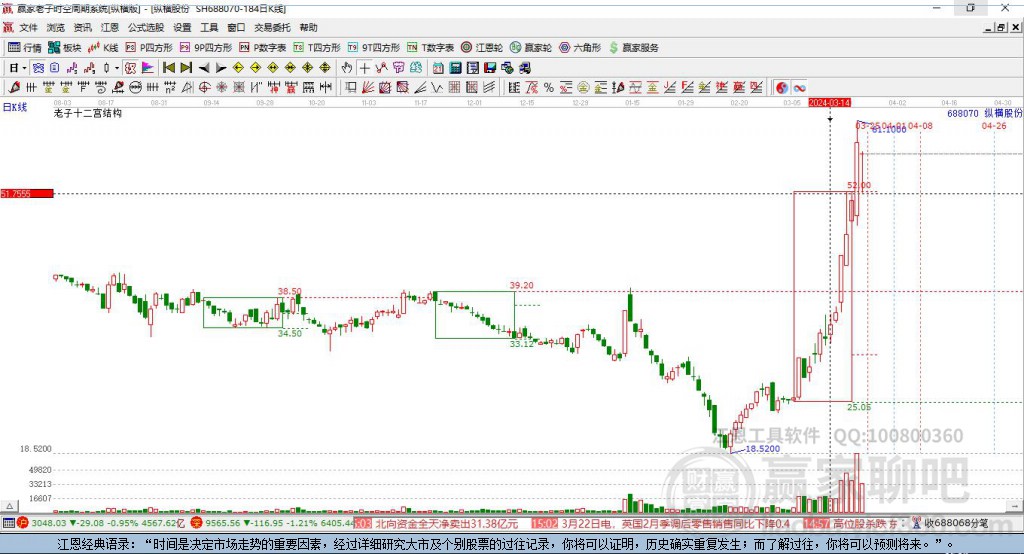
Task: Open the 江恩轮 Gann wheel tool
Action: [x=482, y=48]
